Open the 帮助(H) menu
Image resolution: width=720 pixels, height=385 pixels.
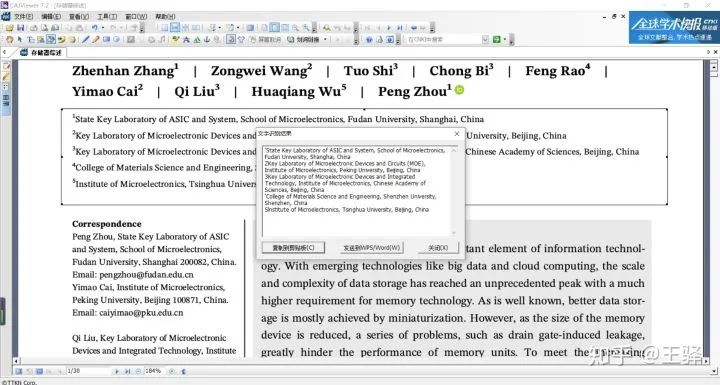[165, 17]
